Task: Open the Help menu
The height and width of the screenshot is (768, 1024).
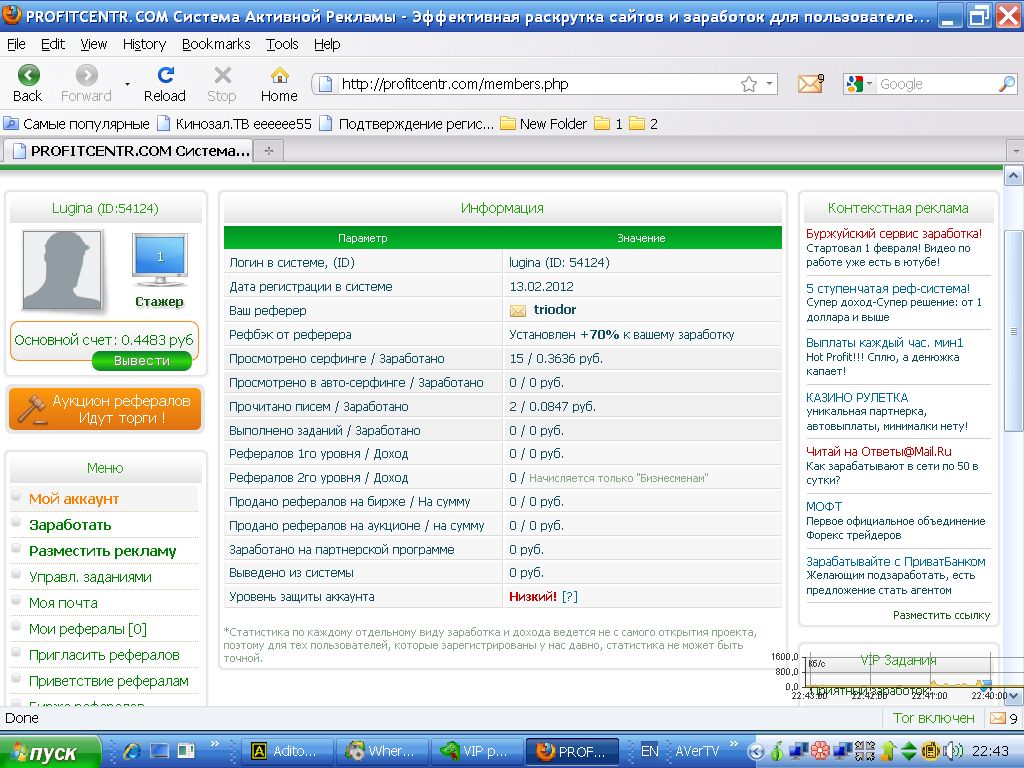Action: pos(327,44)
